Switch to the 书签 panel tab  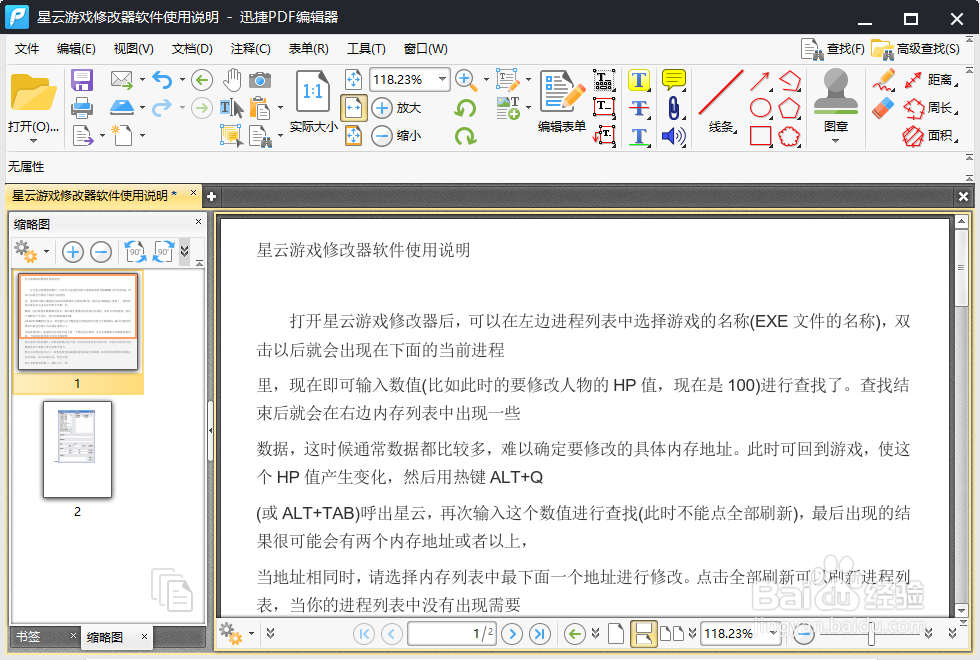28,636
